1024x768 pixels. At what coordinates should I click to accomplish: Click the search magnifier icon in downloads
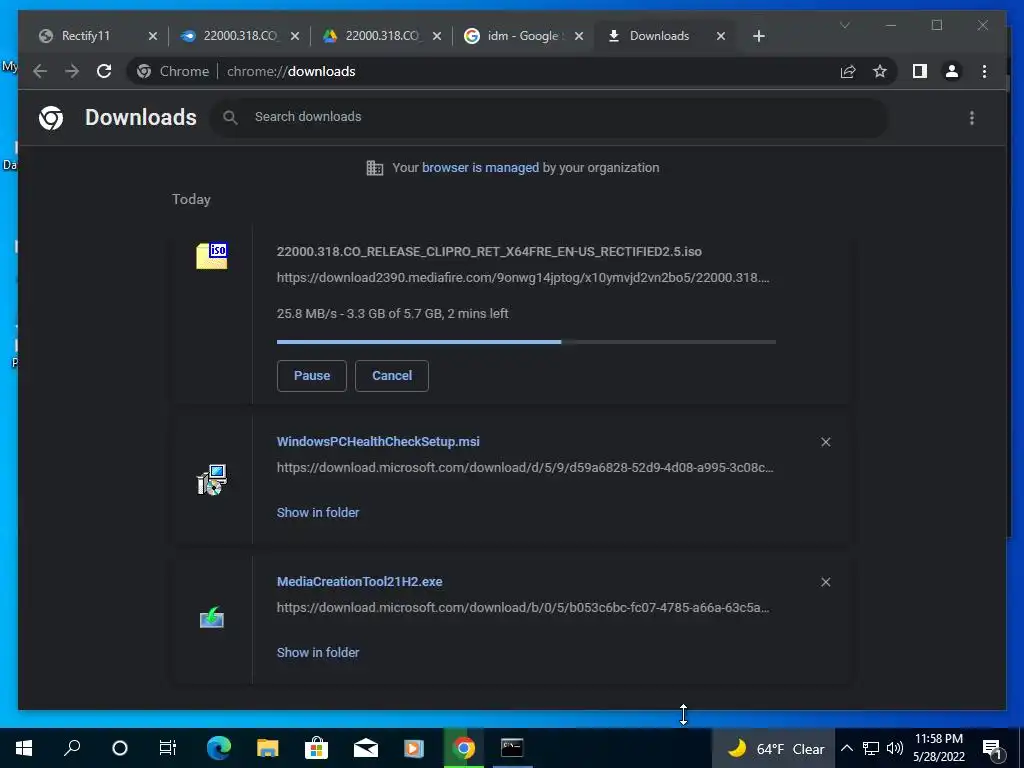pyautogui.click(x=230, y=118)
